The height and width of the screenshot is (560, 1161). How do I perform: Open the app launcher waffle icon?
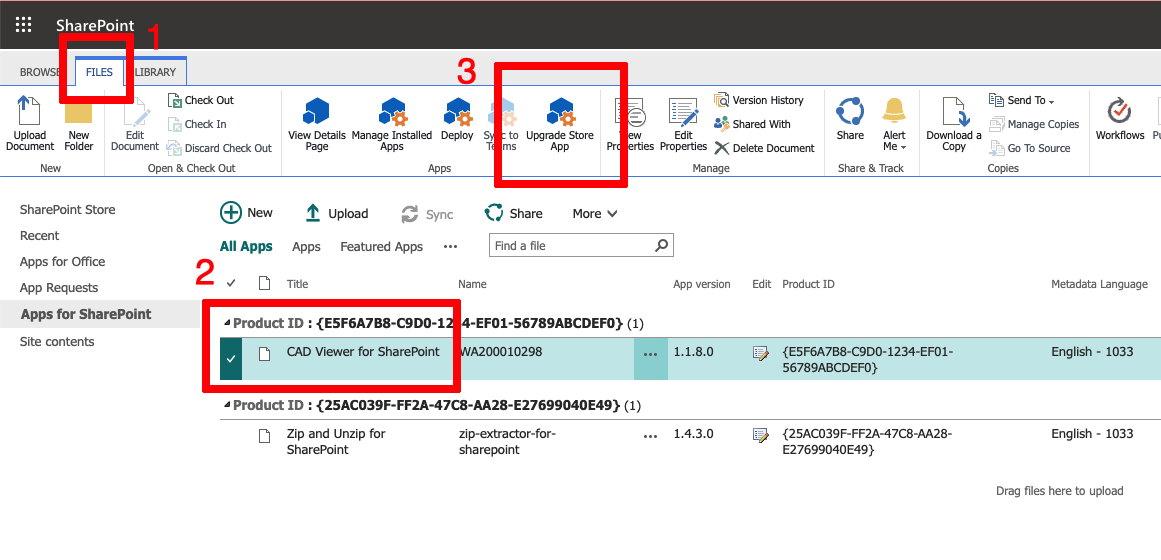pos(23,24)
